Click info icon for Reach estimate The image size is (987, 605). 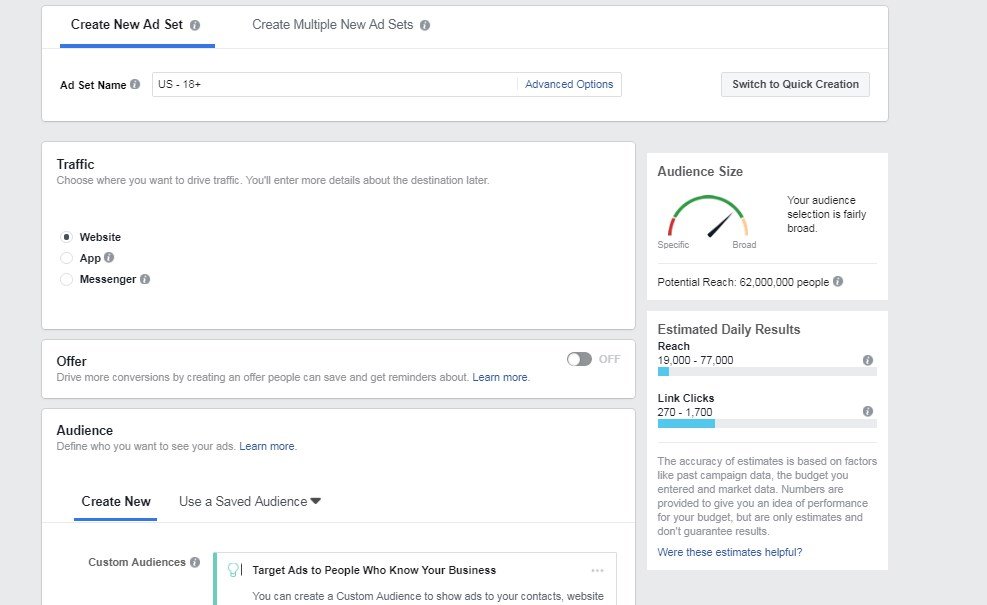[x=868, y=360]
